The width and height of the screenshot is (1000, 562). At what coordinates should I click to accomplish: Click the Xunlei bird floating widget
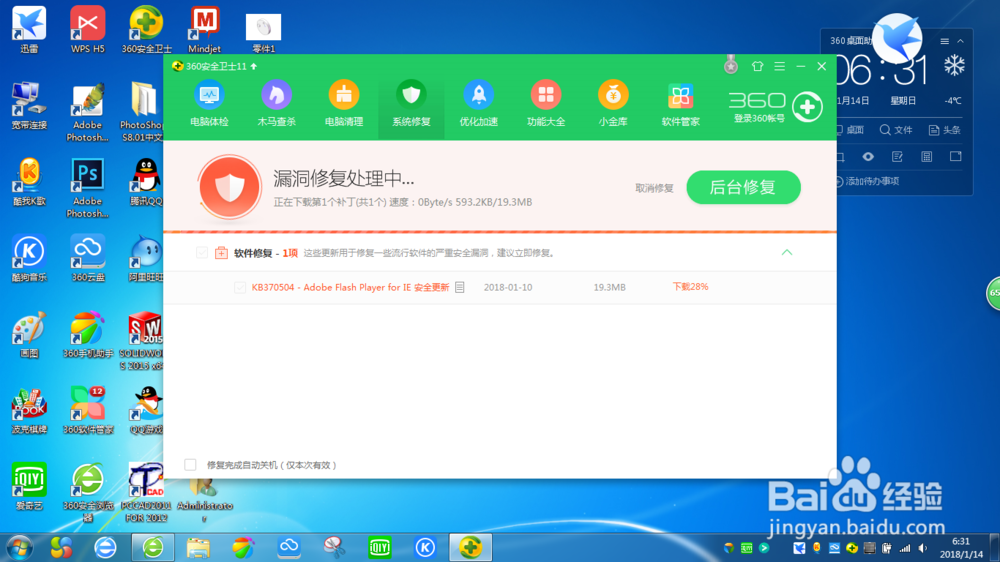click(897, 38)
